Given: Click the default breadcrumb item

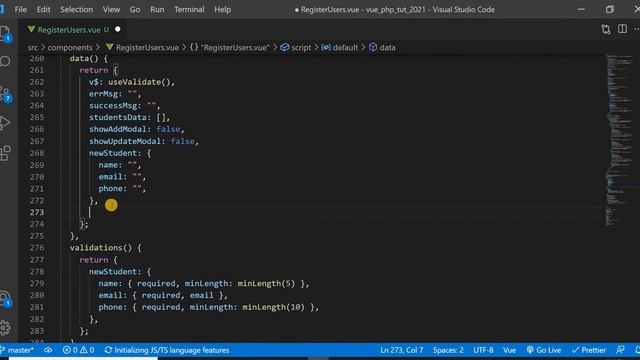Looking at the screenshot, I should pyautogui.click(x=340, y=47).
